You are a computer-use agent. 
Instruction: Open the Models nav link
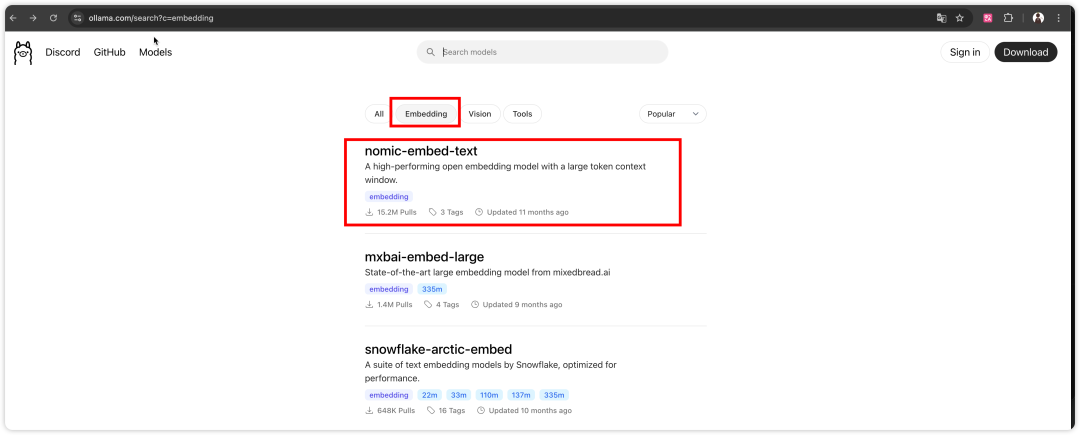(156, 52)
